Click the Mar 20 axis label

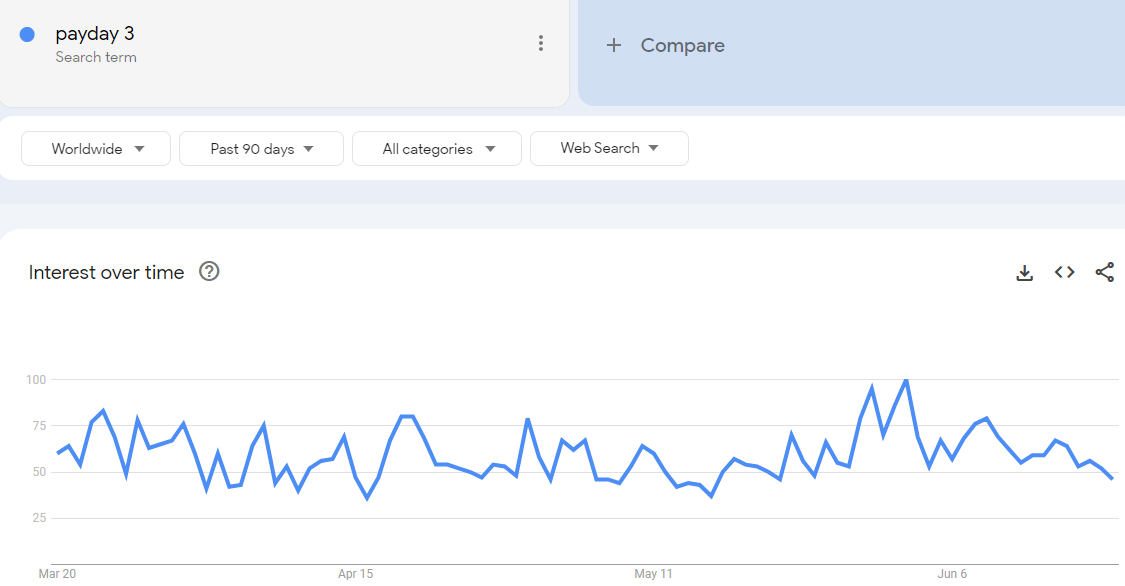tap(57, 574)
